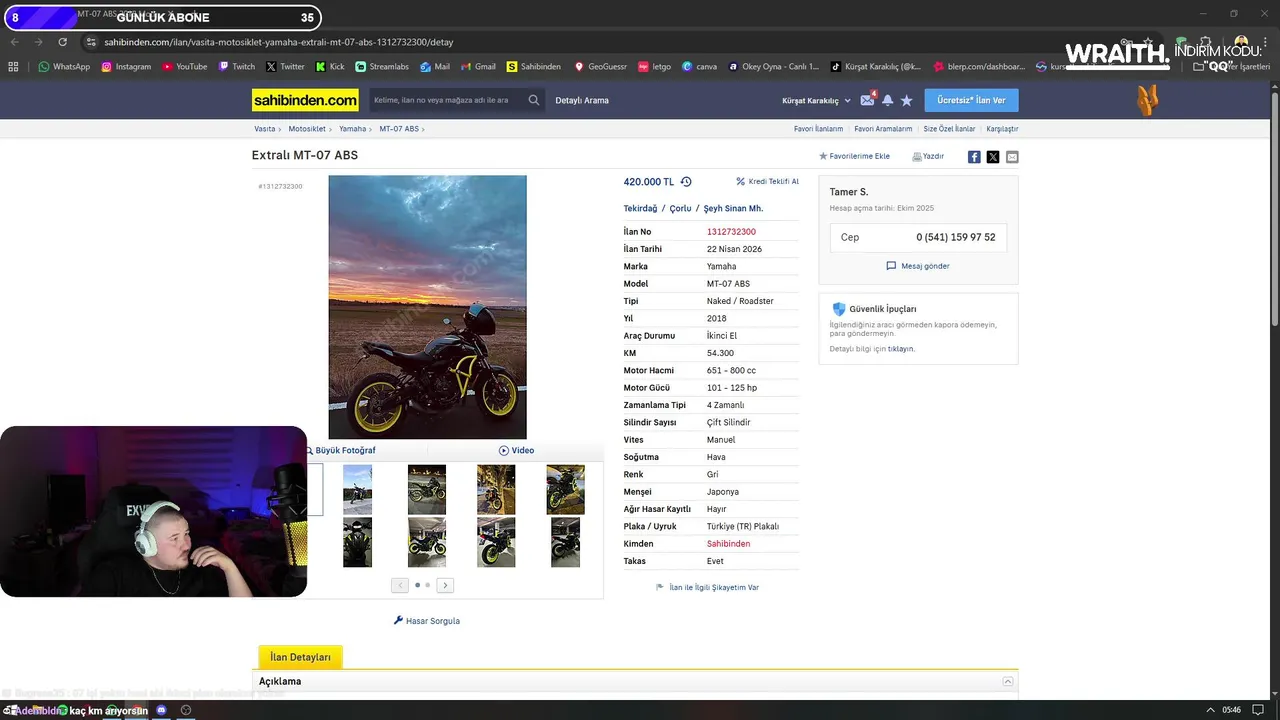Collapse the Açıklama section
The image size is (1280, 720).
point(1008,681)
